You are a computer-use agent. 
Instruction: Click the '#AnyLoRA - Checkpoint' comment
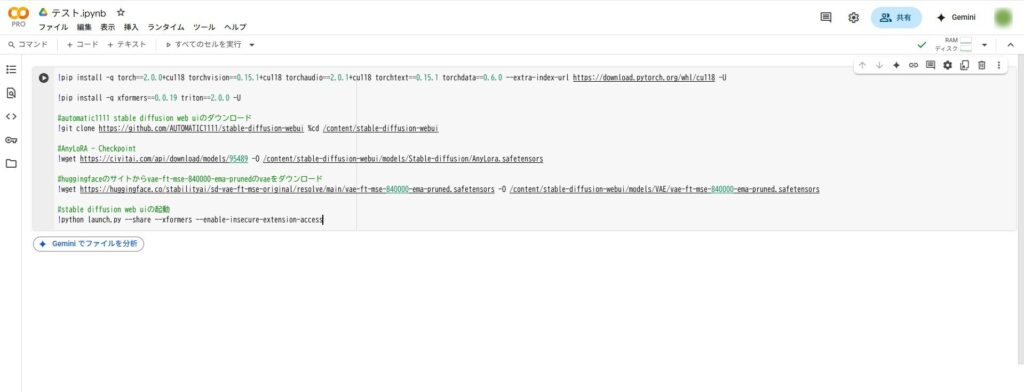click(x=97, y=149)
